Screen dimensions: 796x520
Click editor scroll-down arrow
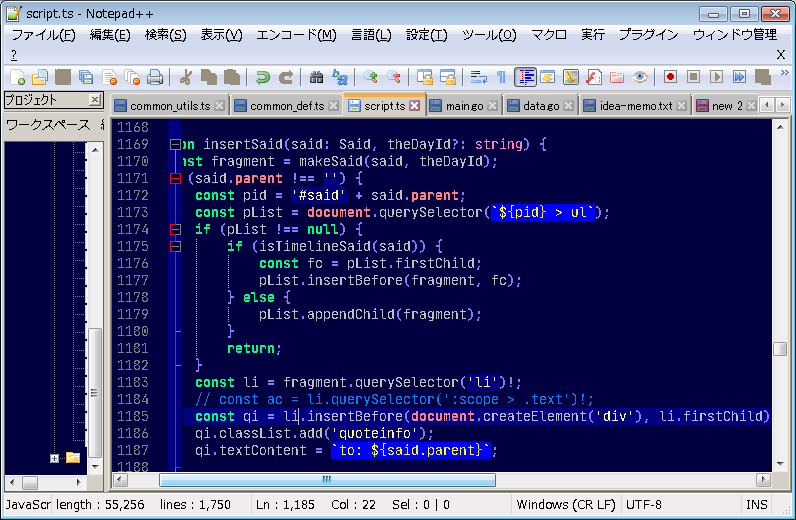coord(780,464)
